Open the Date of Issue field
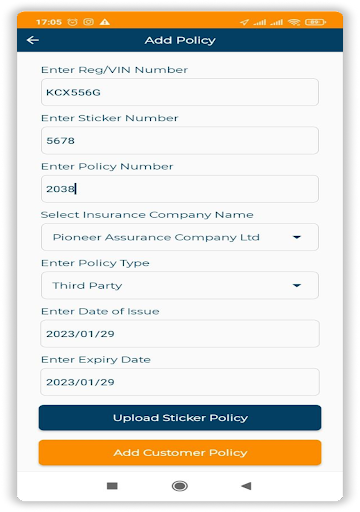 tap(180, 334)
